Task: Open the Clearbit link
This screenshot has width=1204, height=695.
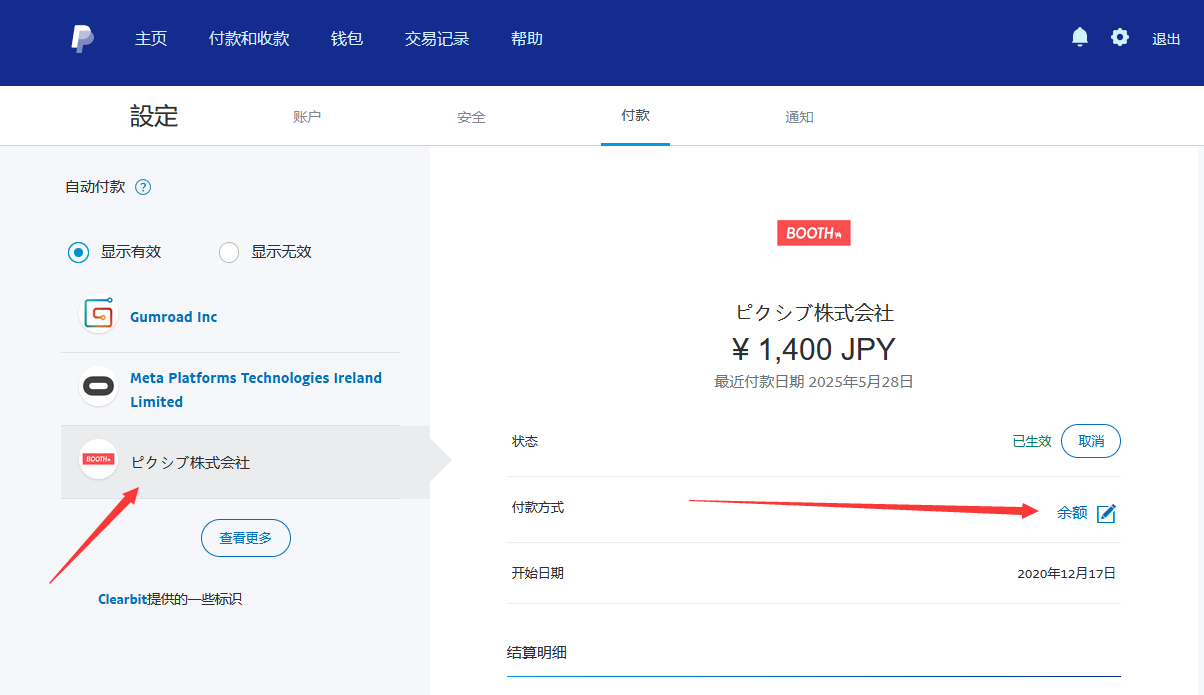Action: [x=123, y=599]
